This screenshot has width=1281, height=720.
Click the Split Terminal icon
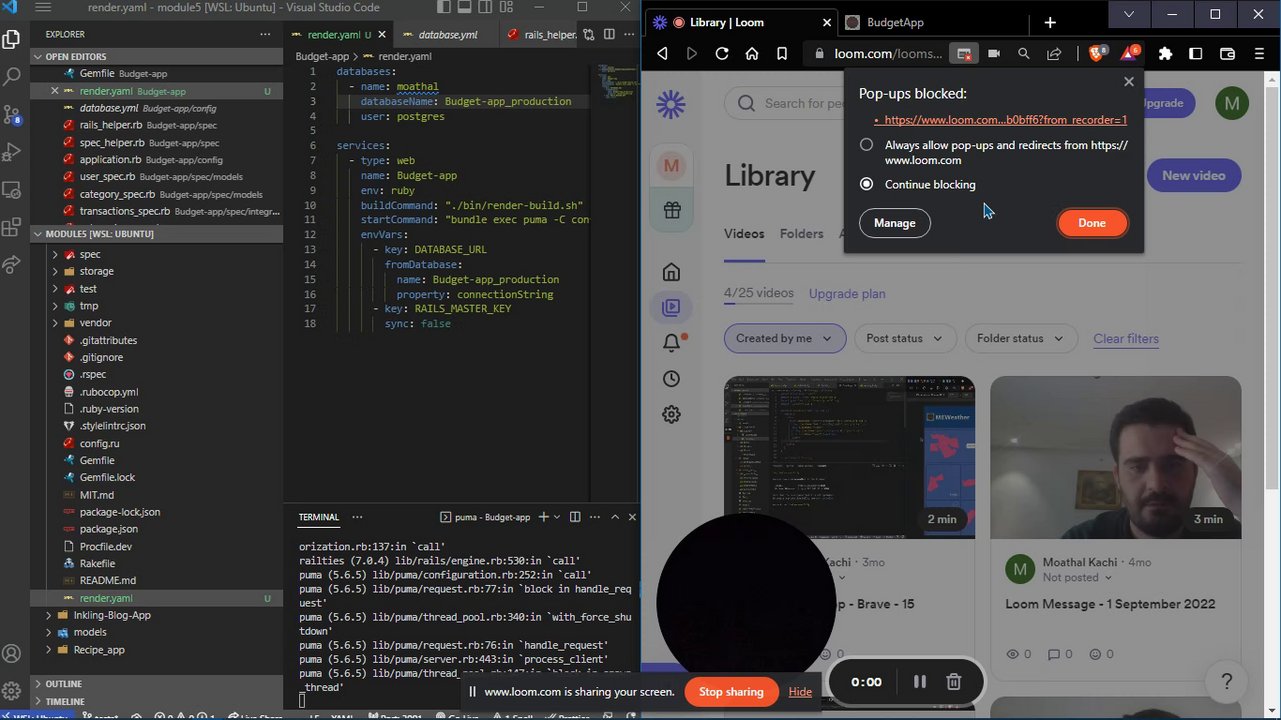(575, 517)
